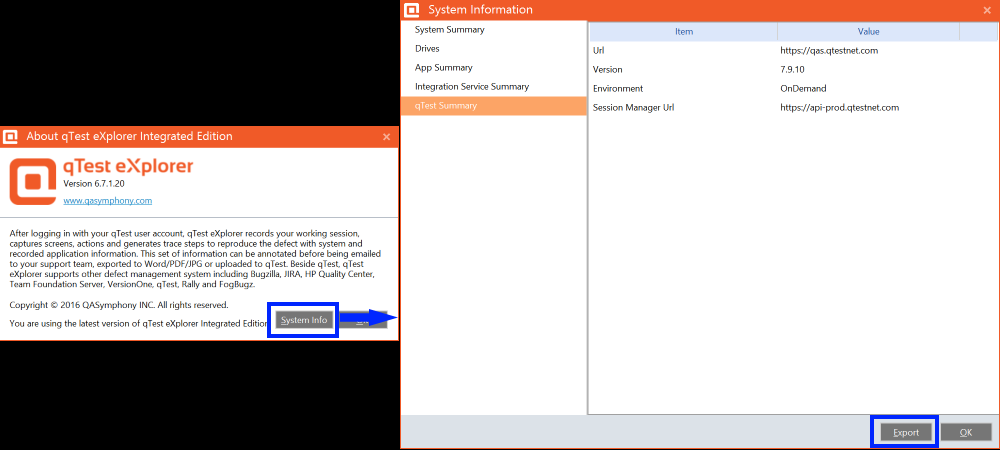Open the App Summary section
This screenshot has height=450, width=1000.
pyautogui.click(x=493, y=68)
